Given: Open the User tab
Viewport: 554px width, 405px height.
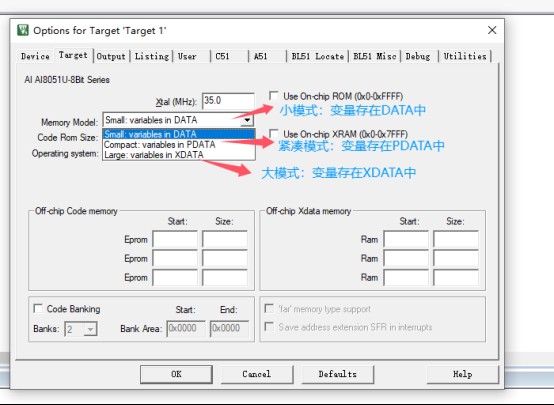Looking at the screenshot, I should pos(191,56).
